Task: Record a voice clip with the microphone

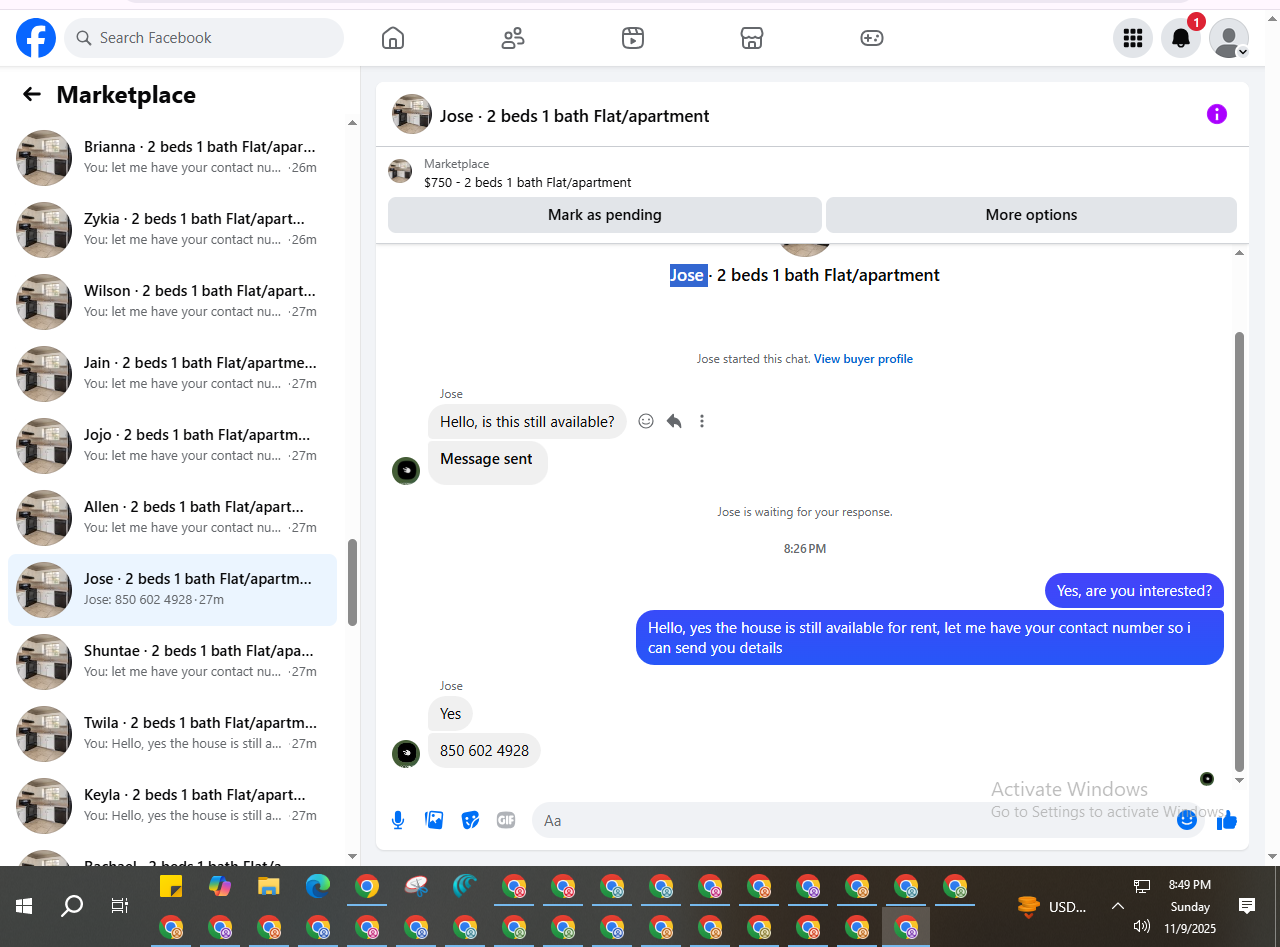Action: coord(398,820)
